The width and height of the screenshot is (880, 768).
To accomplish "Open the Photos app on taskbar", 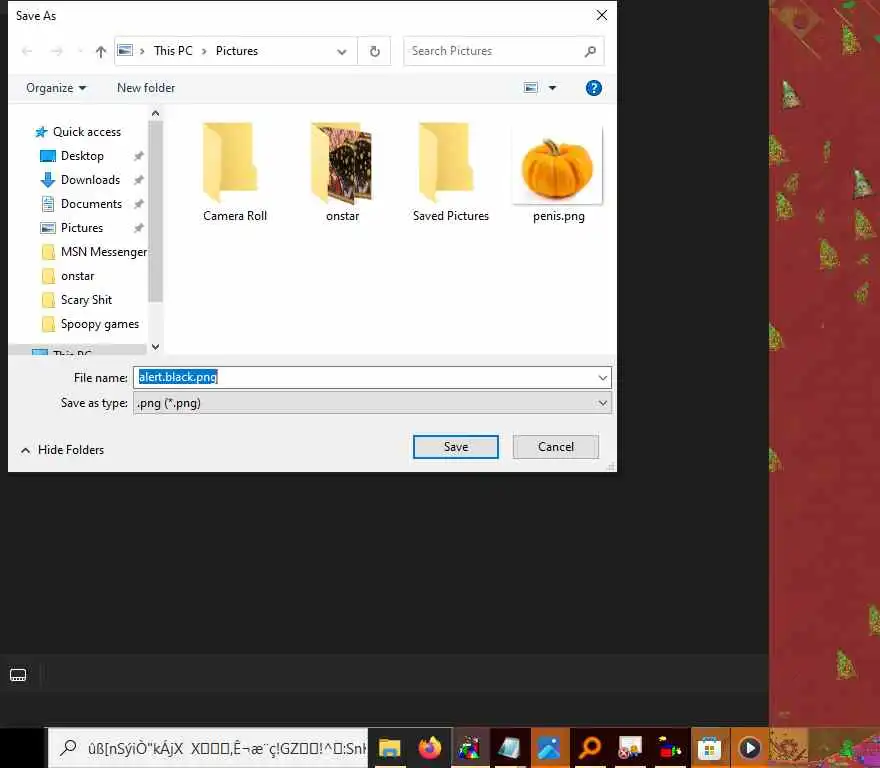I will (549, 748).
